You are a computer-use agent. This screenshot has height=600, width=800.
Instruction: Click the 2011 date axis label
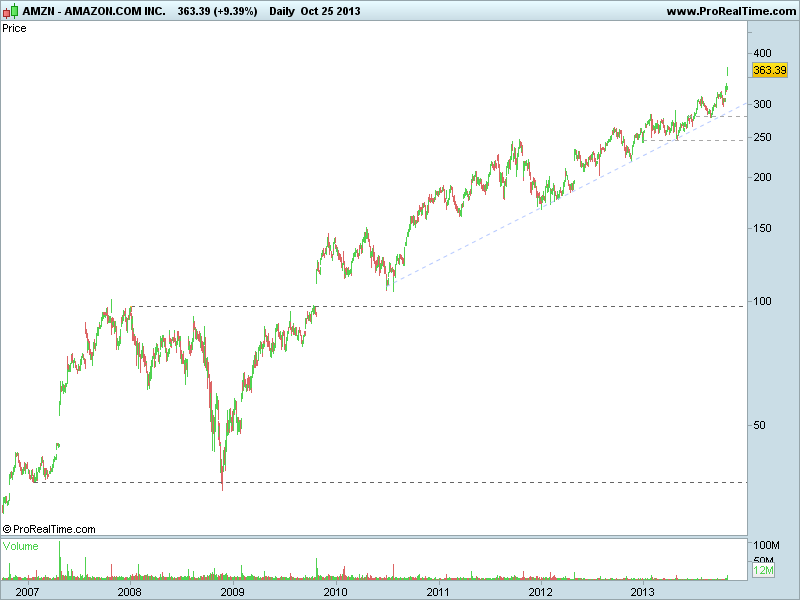[x=438, y=592]
